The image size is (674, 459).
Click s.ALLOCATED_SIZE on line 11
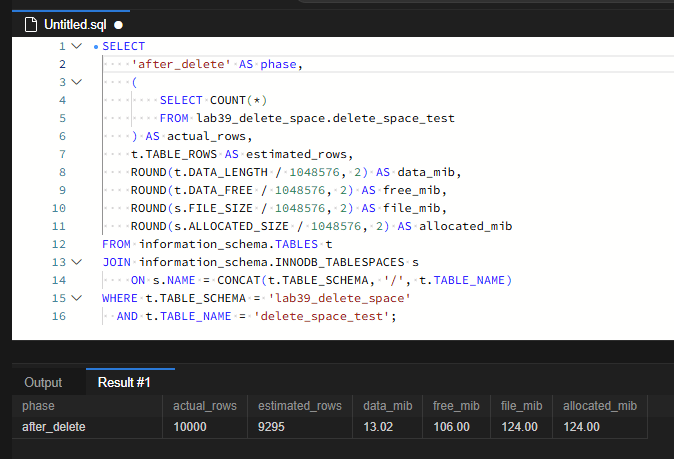click(231, 226)
